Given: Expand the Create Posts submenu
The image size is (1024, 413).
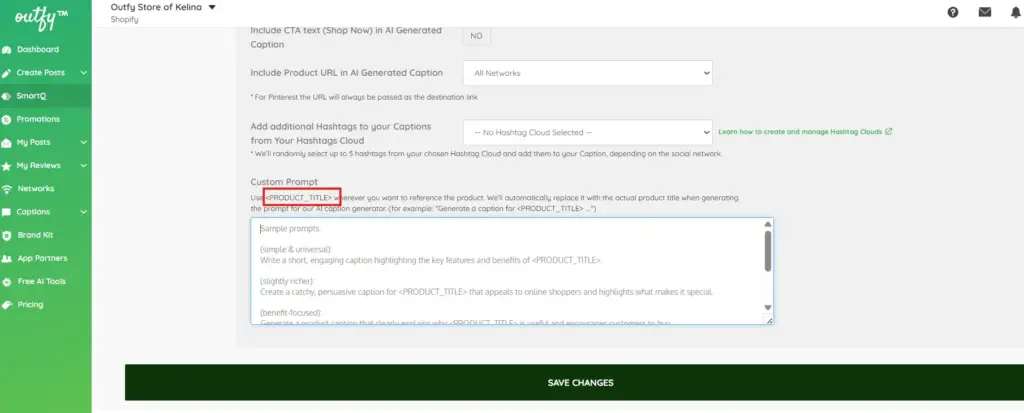Looking at the screenshot, I should click(x=83, y=73).
